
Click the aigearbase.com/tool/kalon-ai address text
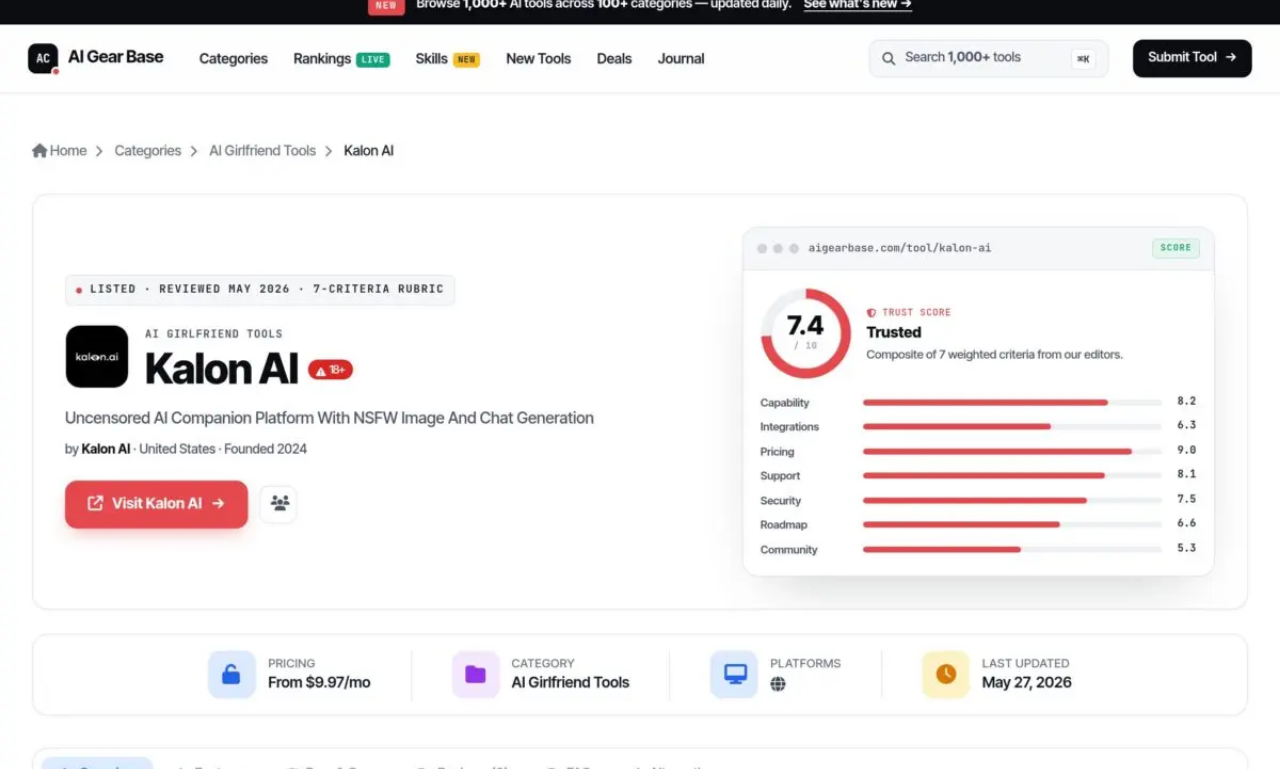(900, 248)
